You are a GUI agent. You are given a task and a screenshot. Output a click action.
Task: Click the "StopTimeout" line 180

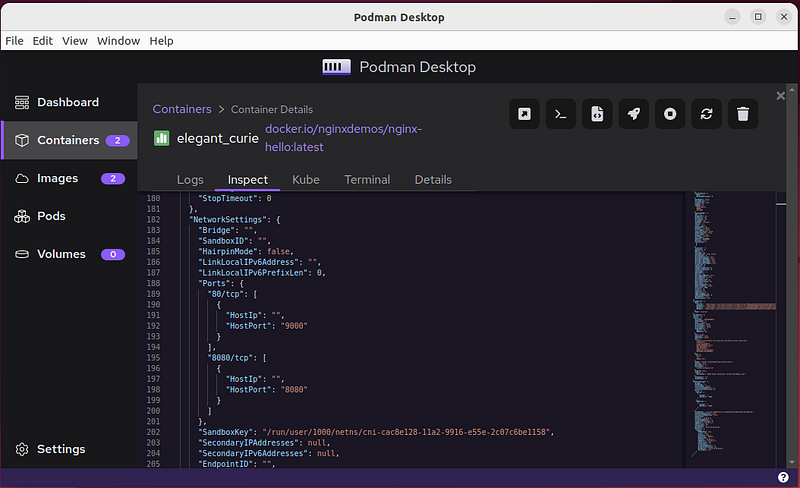click(x=235, y=198)
